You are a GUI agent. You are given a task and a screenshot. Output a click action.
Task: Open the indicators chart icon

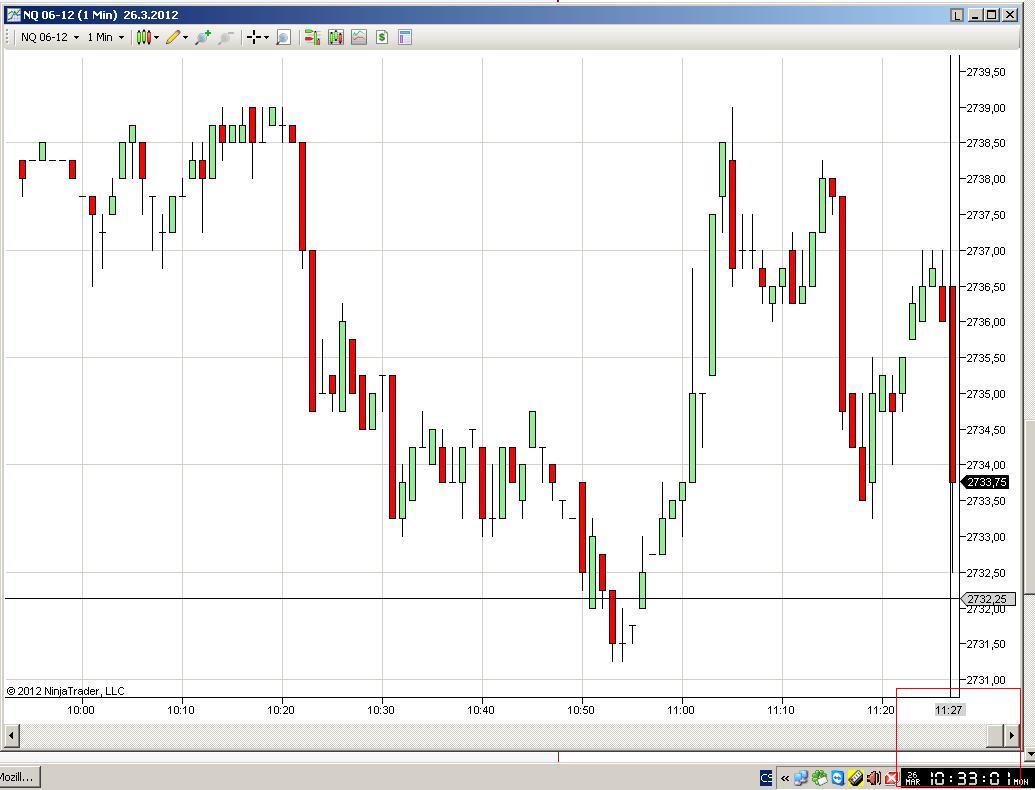click(359, 38)
